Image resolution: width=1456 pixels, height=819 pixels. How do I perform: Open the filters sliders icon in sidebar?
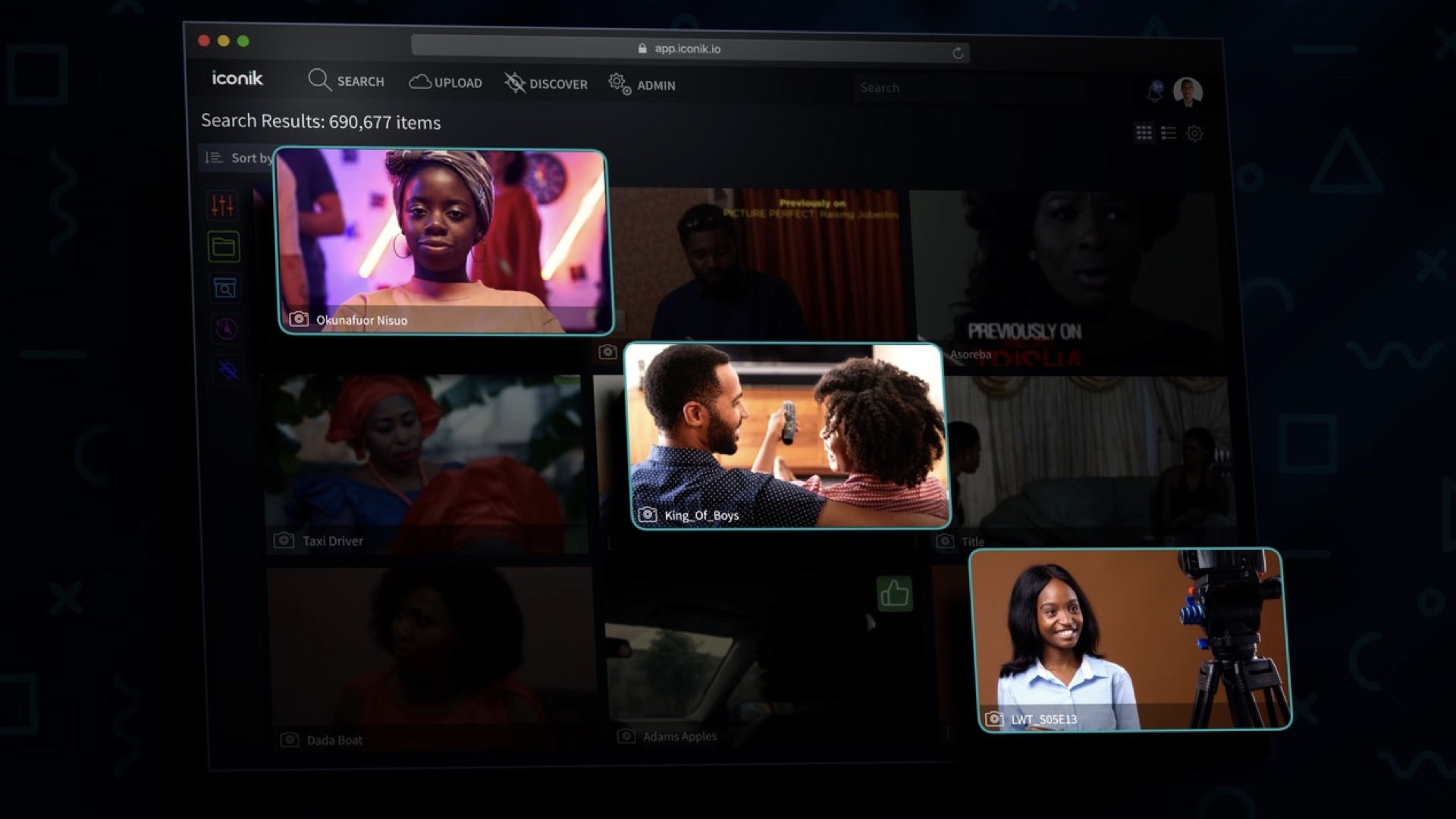pos(222,205)
